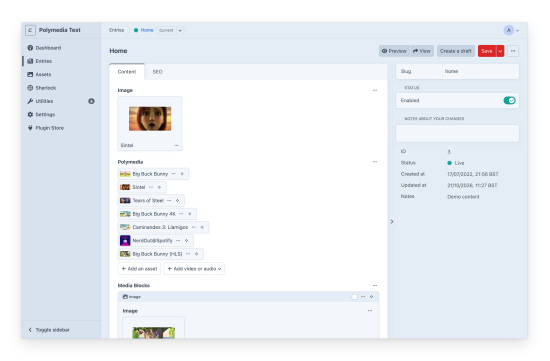The image size is (550, 361).
Task: Click the Sintel image thumbnail
Action: pos(150,119)
